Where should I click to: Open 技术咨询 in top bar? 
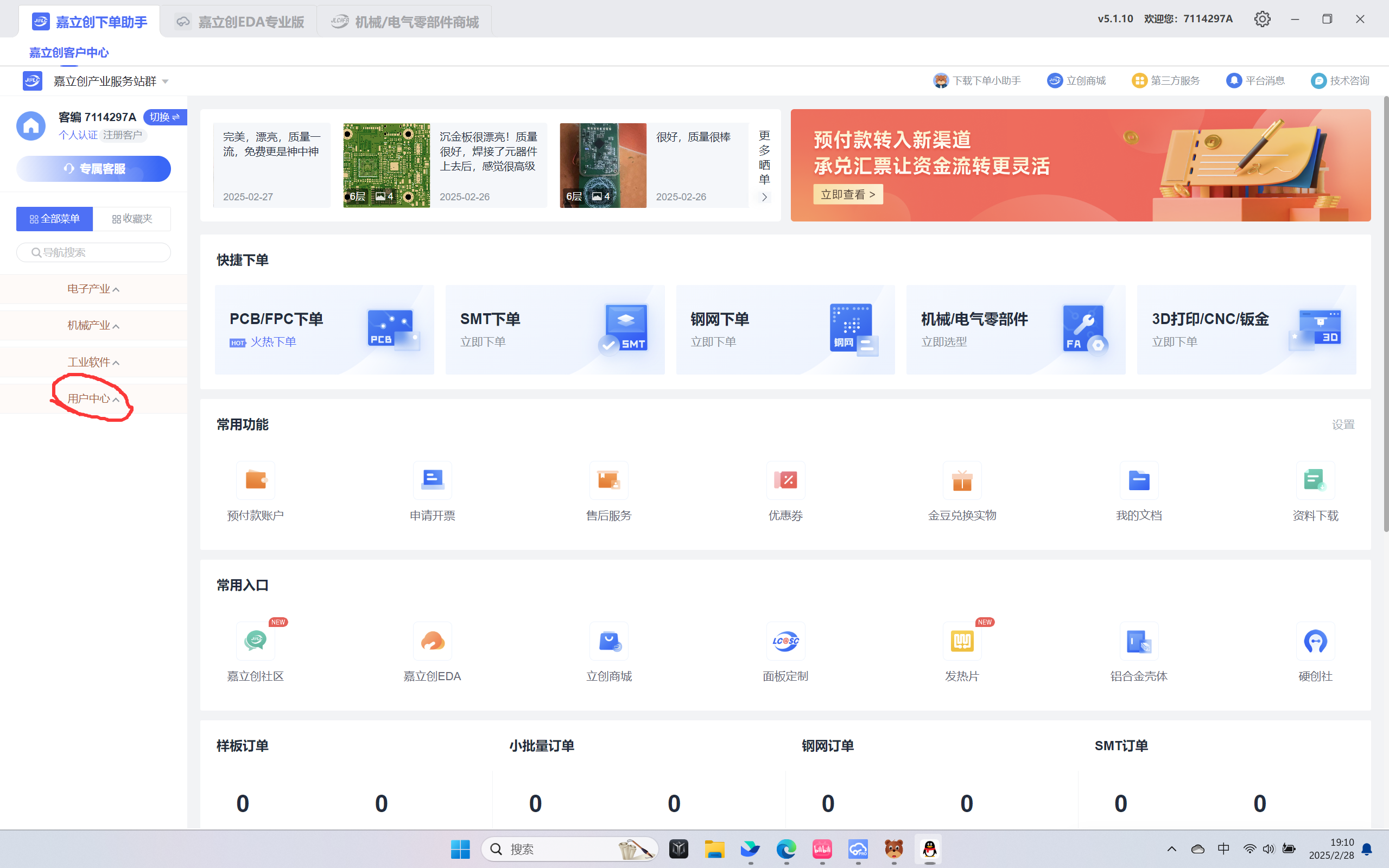[1340, 80]
